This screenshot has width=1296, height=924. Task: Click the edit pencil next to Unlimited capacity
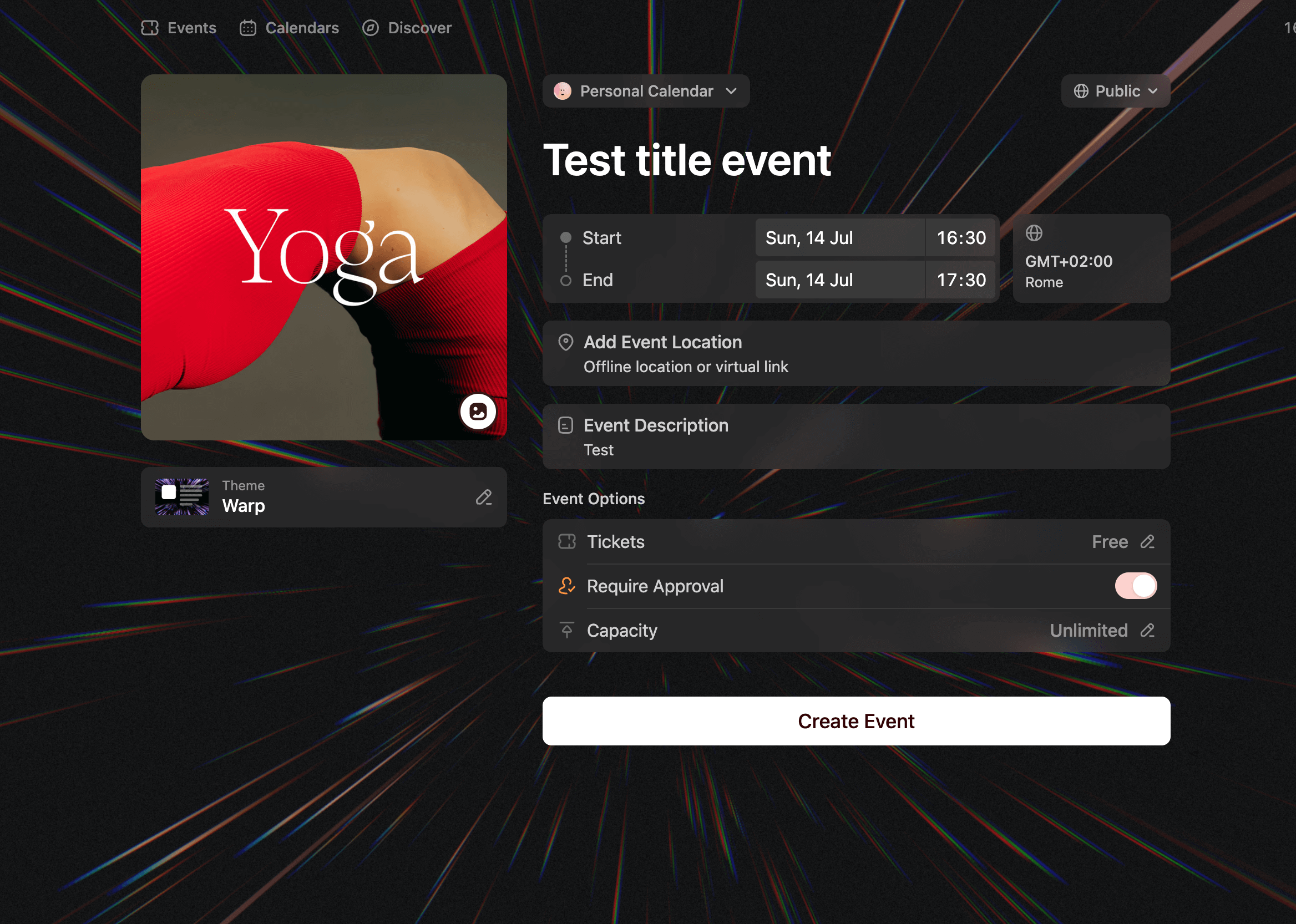click(1147, 631)
